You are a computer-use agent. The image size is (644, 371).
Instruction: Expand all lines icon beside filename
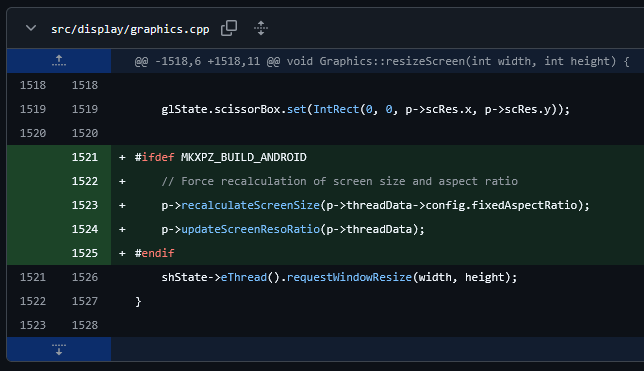(x=261, y=28)
